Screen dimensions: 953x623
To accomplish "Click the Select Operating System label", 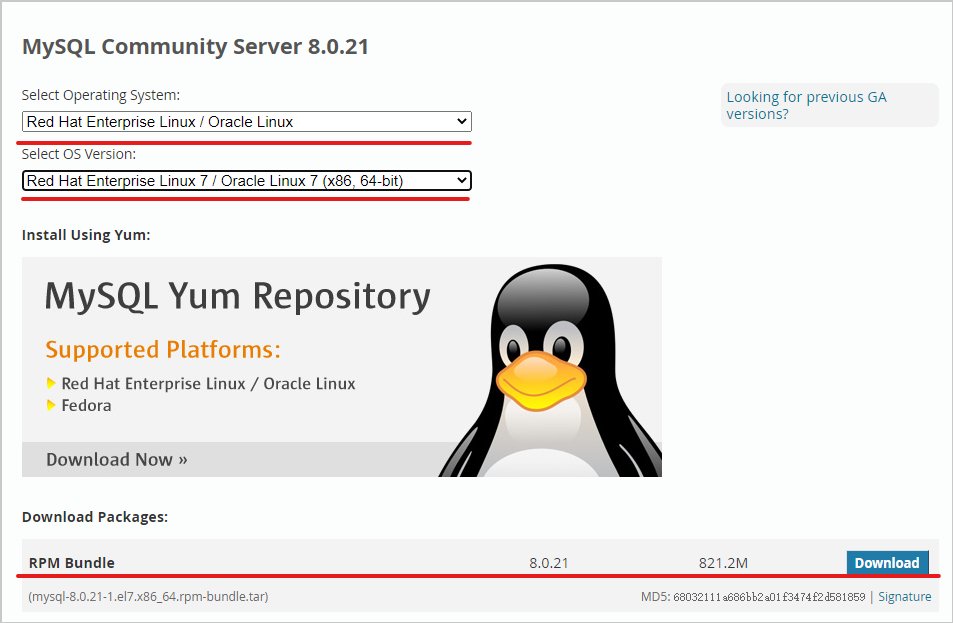I will (x=101, y=95).
